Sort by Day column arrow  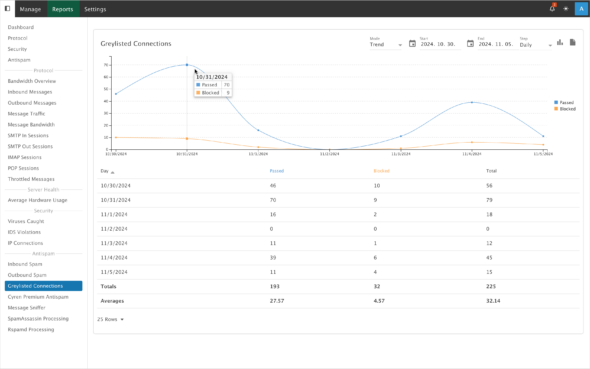point(113,172)
